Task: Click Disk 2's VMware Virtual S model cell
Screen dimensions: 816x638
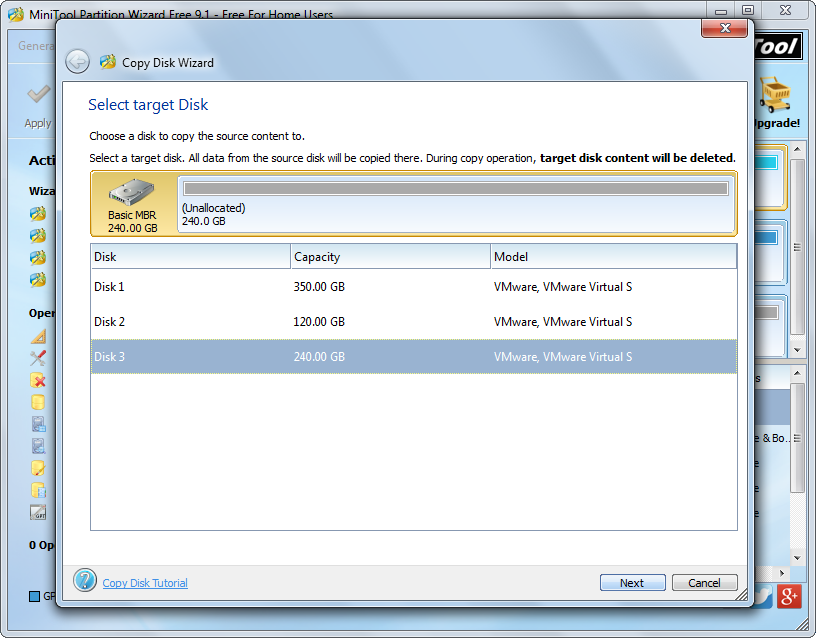Action: click(563, 322)
